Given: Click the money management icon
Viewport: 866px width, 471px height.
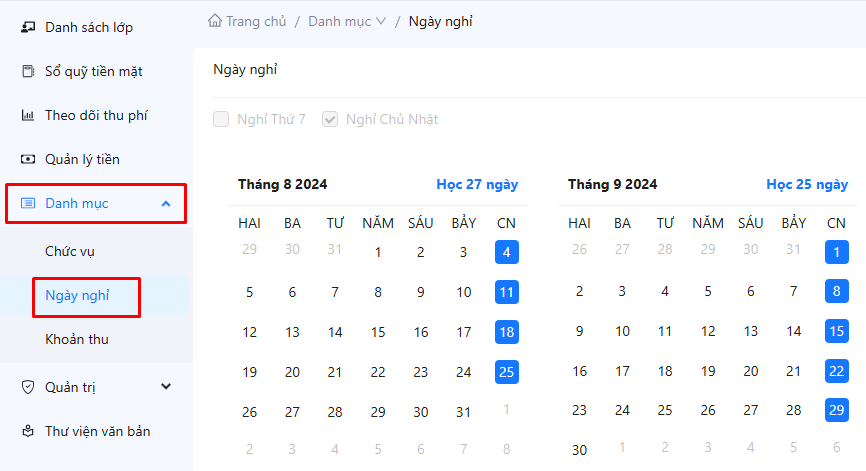Looking at the screenshot, I should [x=28, y=159].
